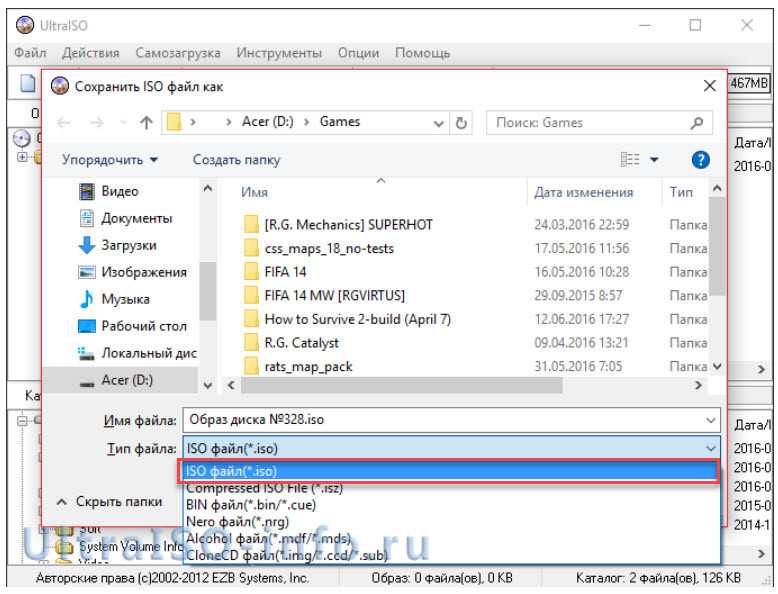778x594 pixels.
Task: Click the Games breadcrumb segment
Action: coord(340,122)
